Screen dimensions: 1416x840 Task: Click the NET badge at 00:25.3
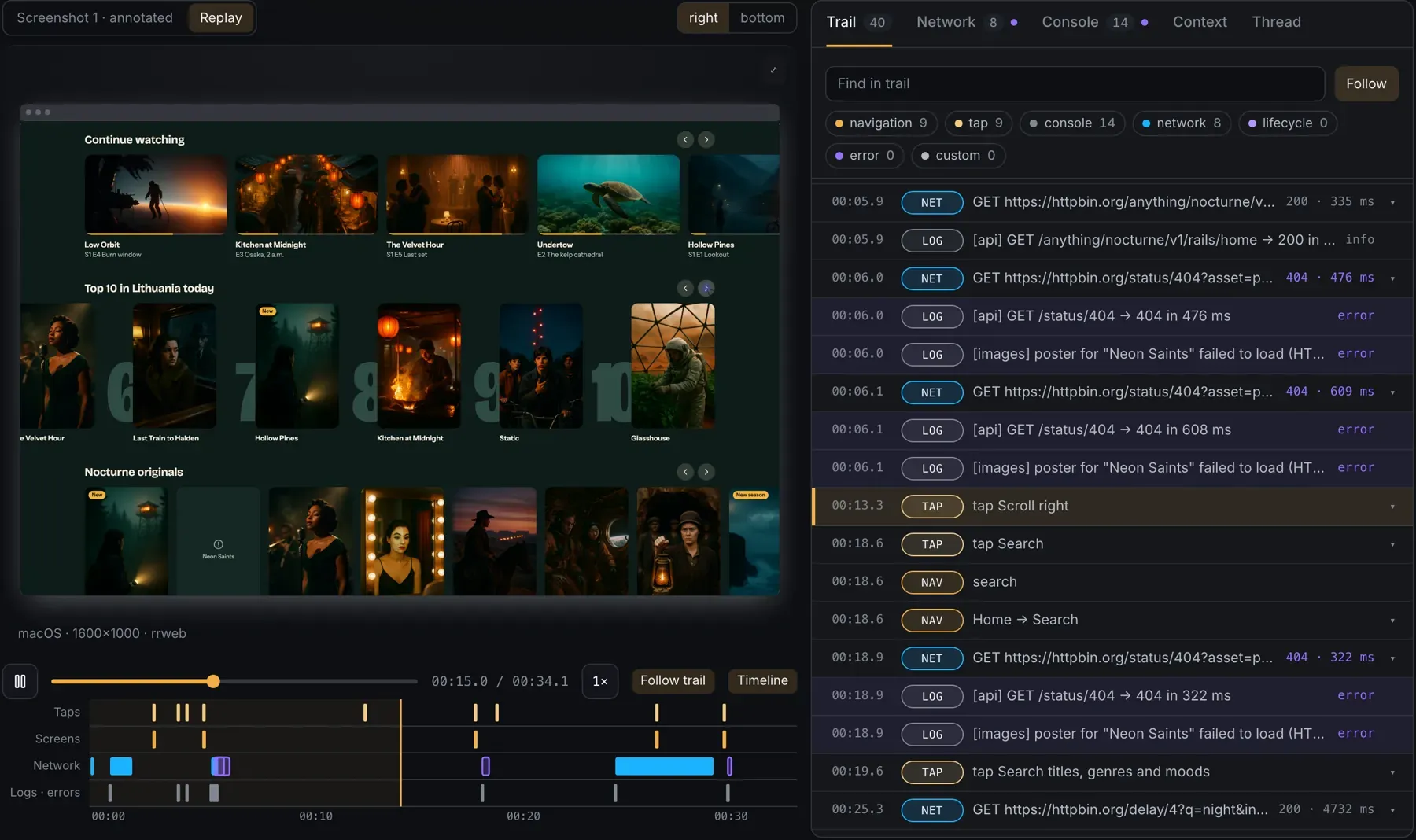pyautogui.click(x=931, y=810)
